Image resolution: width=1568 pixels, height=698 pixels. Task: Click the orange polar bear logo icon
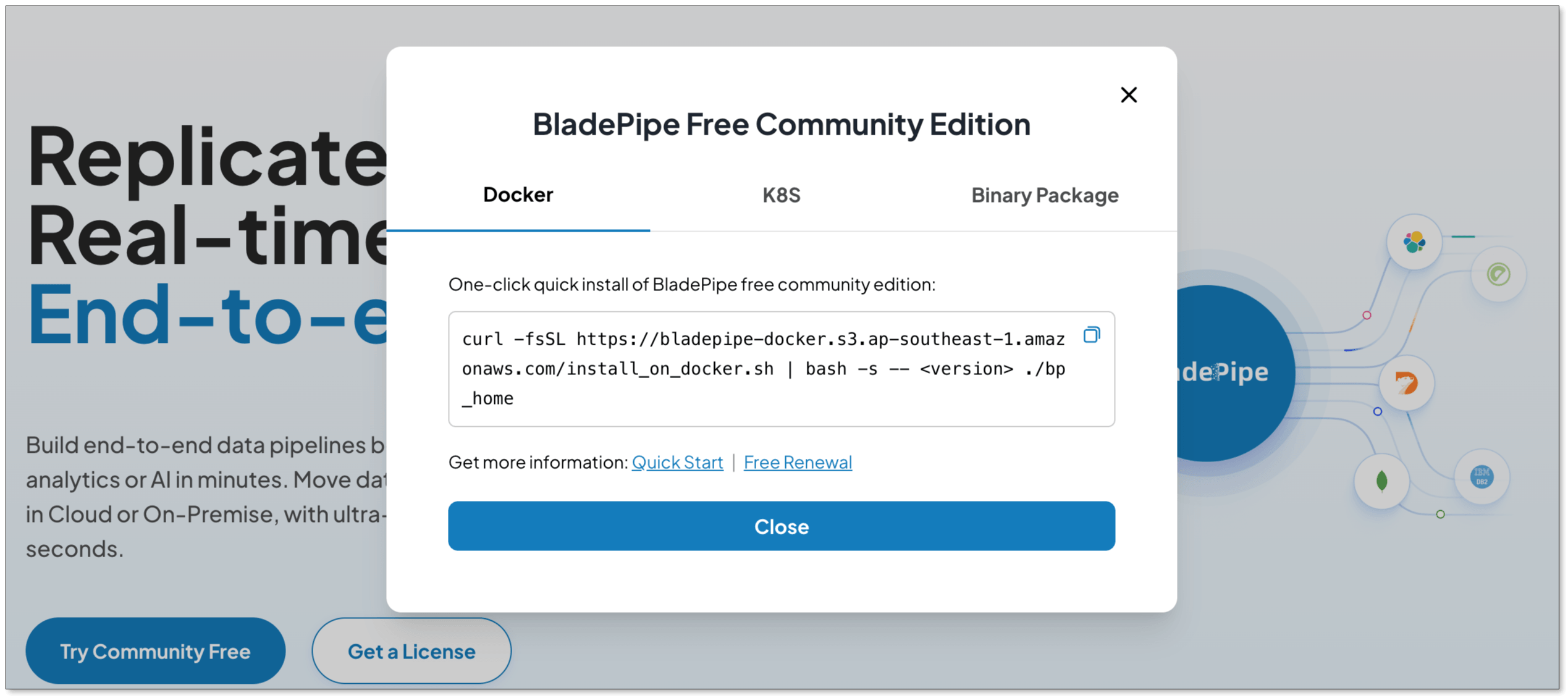(1406, 384)
